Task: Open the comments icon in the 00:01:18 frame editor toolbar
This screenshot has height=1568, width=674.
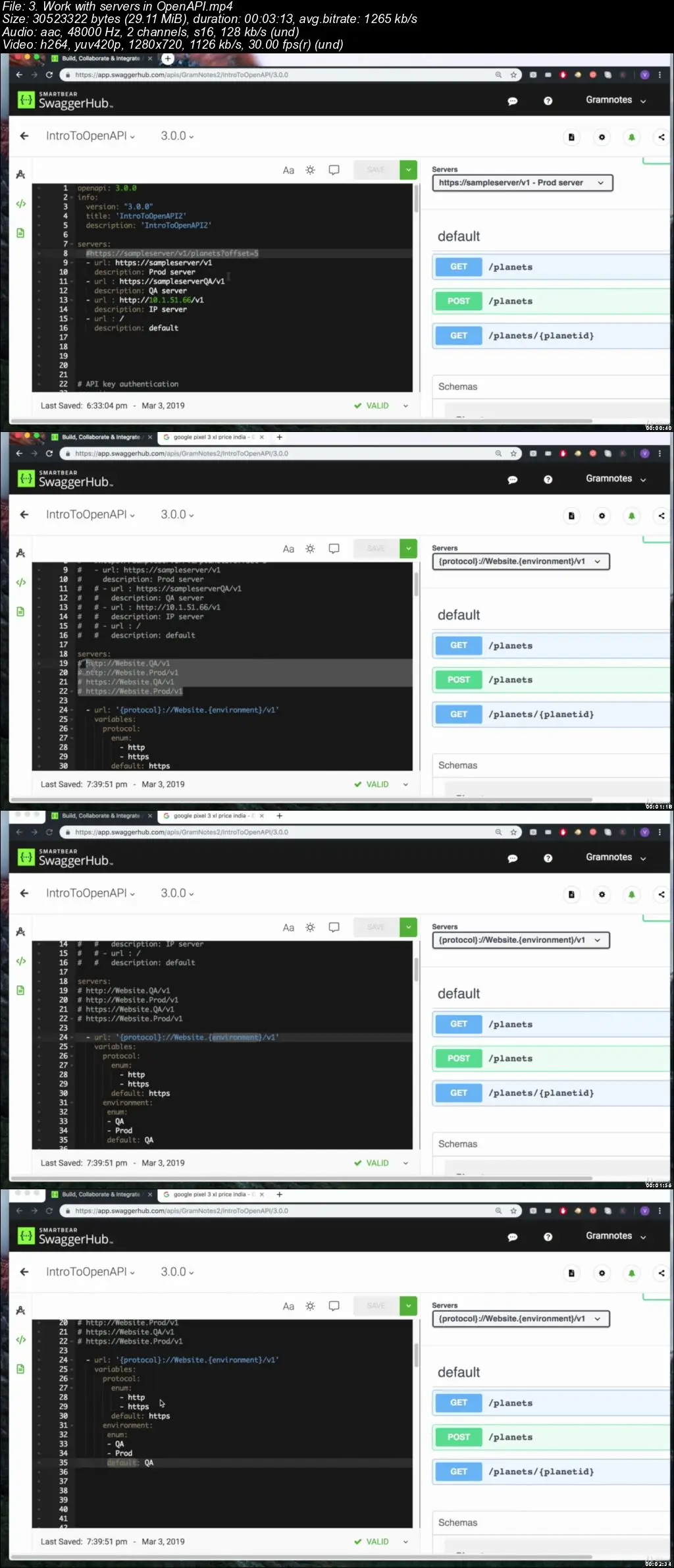Action: pyautogui.click(x=334, y=549)
